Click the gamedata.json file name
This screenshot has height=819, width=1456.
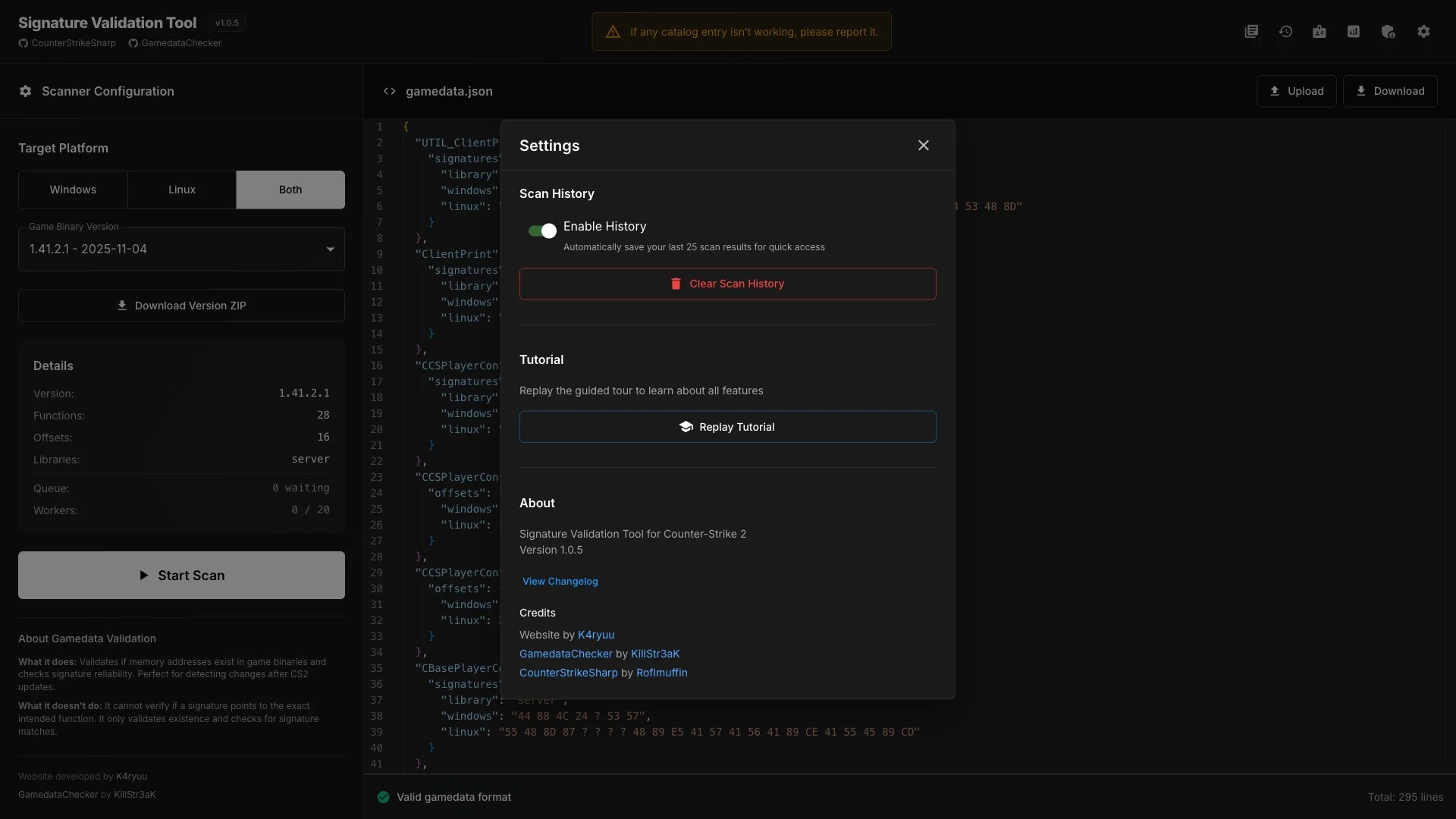pos(449,91)
